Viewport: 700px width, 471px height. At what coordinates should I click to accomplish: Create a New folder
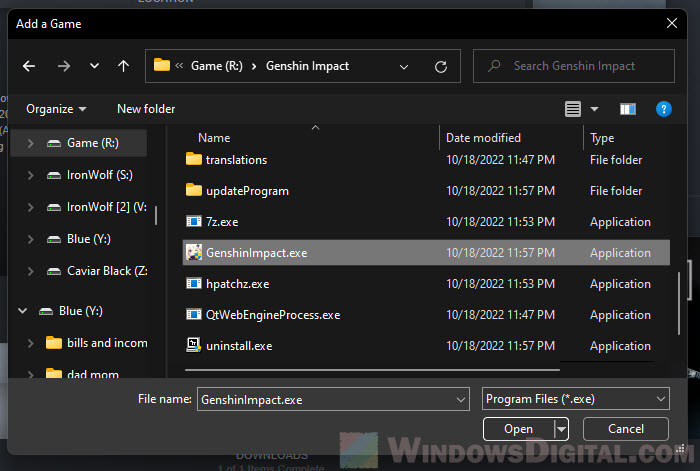point(146,109)
